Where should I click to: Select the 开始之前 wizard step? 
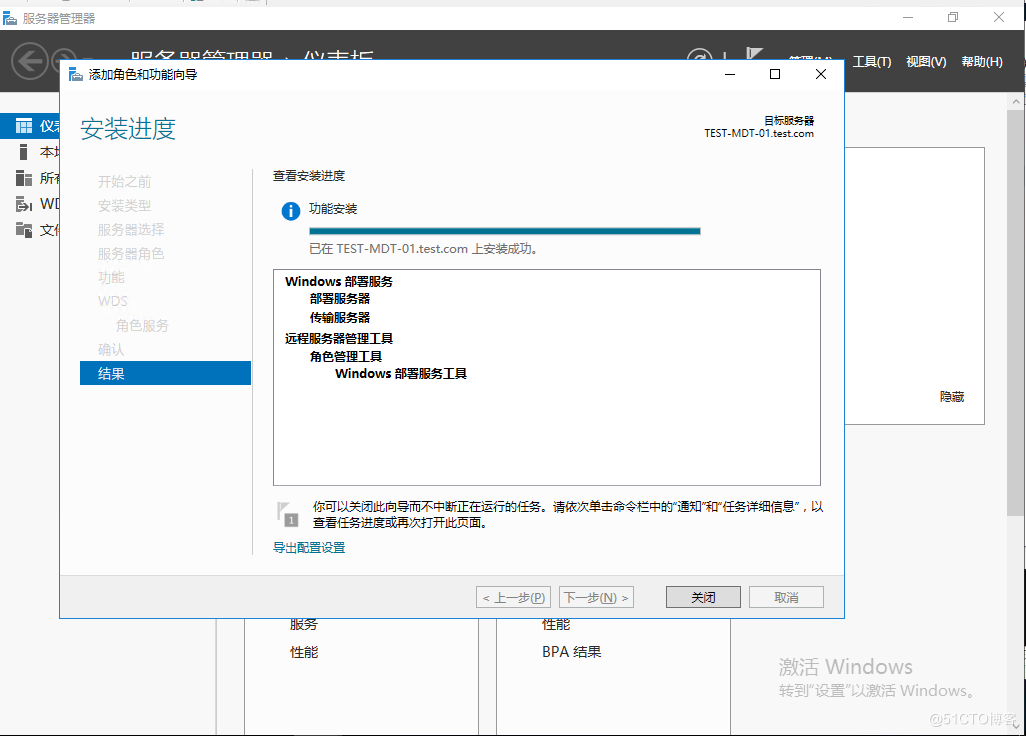[x=124, y=181]
